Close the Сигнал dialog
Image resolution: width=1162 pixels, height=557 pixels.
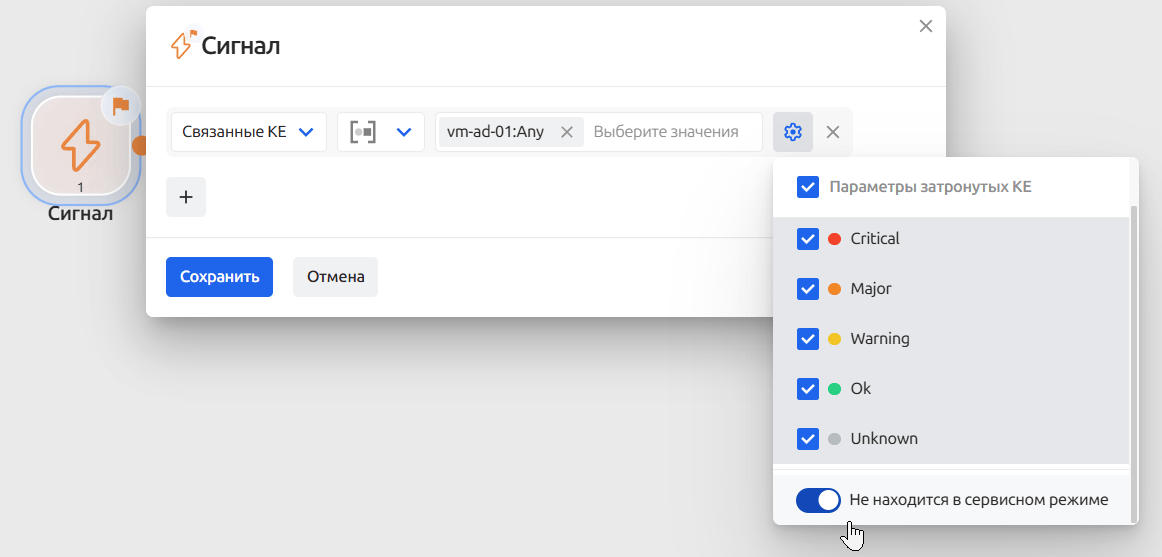click(926, 26)
